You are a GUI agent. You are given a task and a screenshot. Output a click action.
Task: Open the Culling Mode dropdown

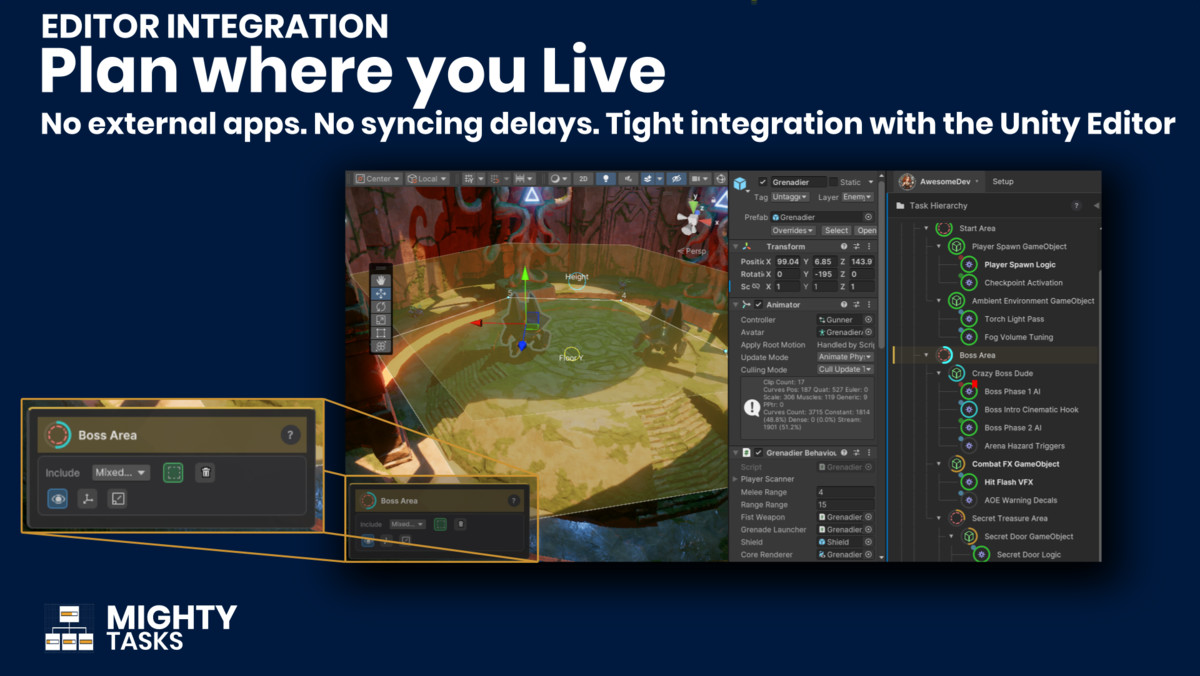(x=845, y=370)
